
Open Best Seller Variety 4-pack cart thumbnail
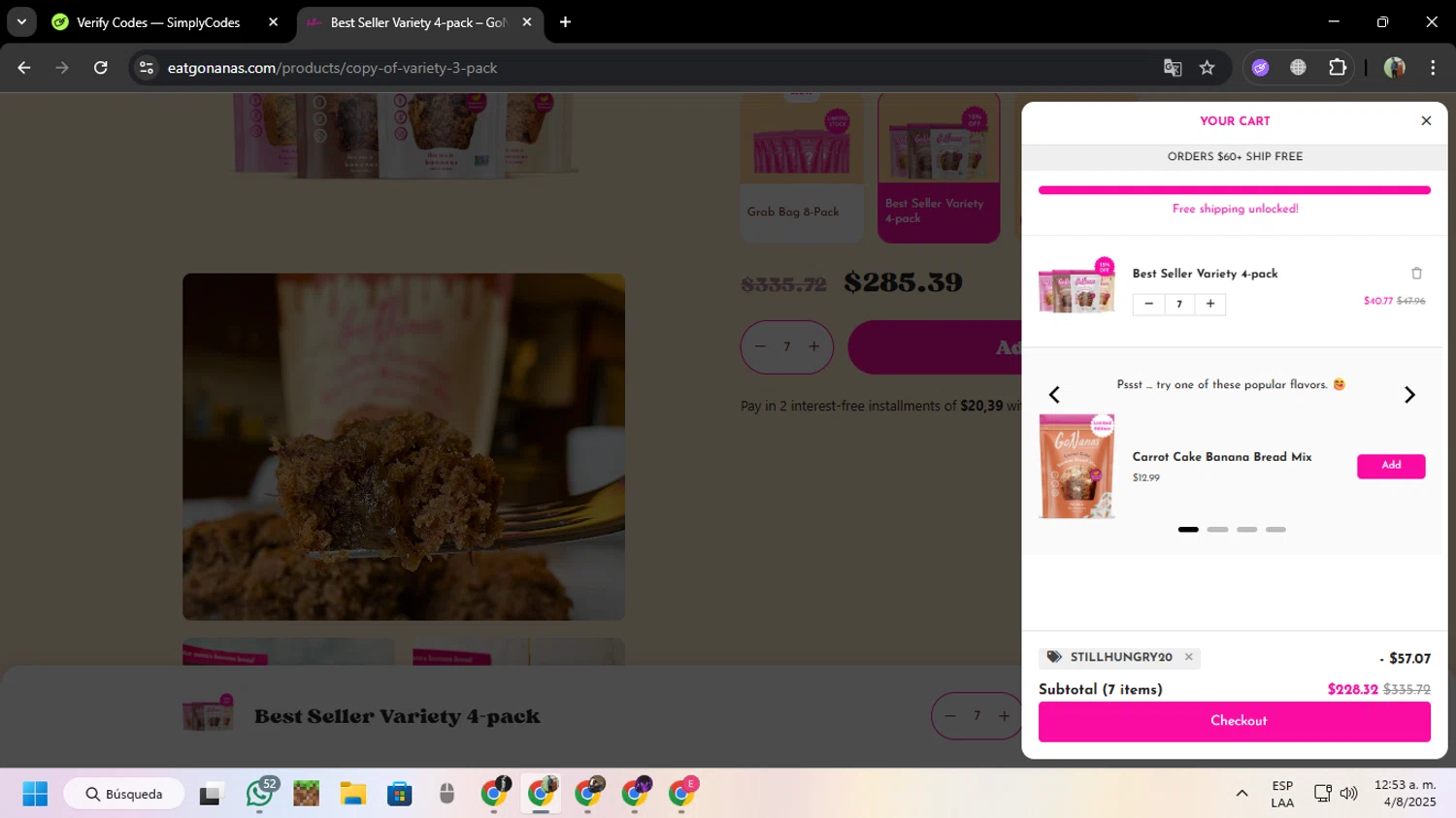pos(1076,285)
